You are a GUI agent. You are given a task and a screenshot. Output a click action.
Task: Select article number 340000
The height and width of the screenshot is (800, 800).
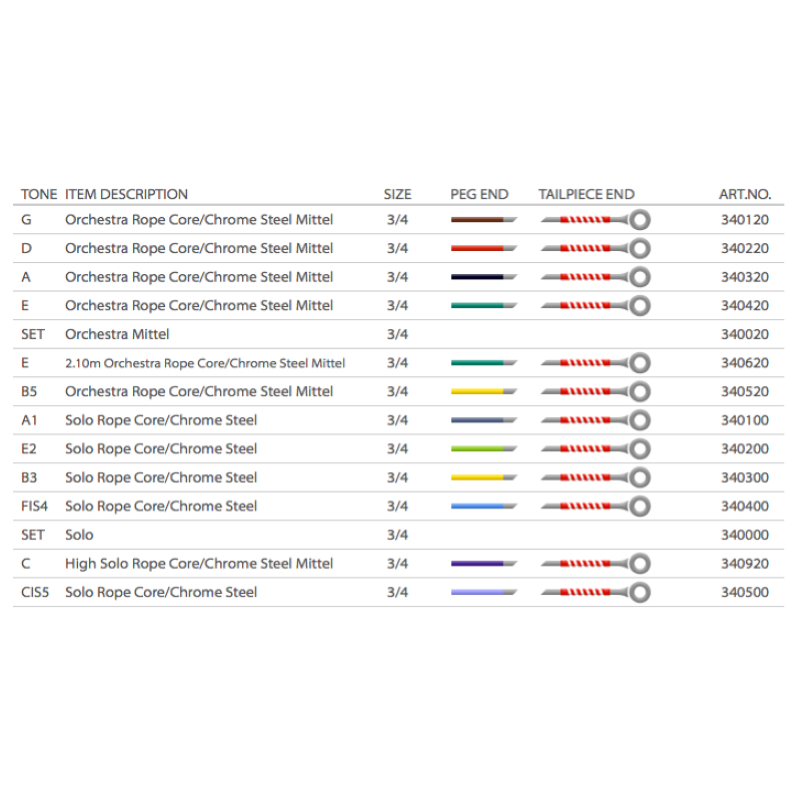pyautogui.click(x=745, y=535)
